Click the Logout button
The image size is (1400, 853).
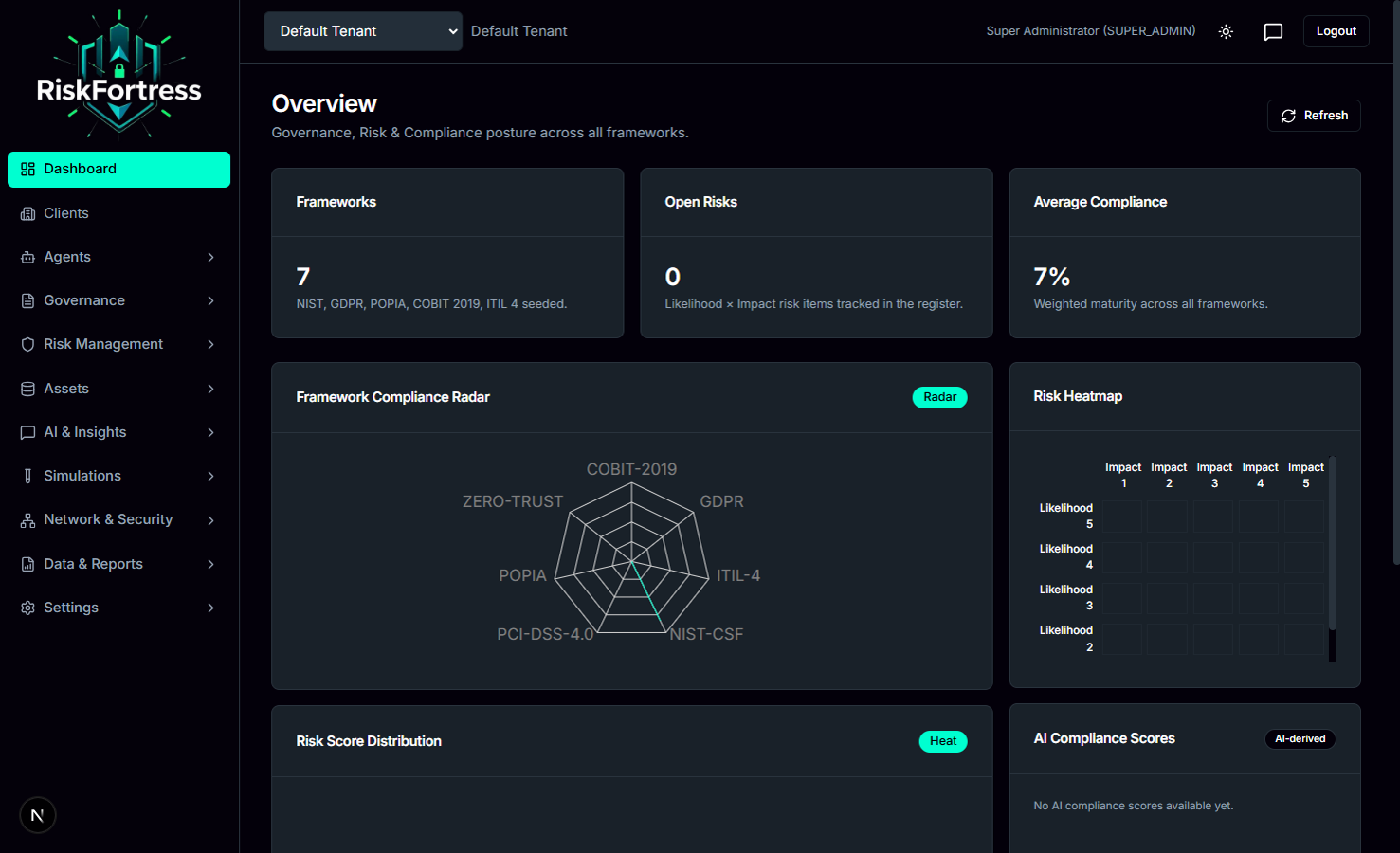1336,31
